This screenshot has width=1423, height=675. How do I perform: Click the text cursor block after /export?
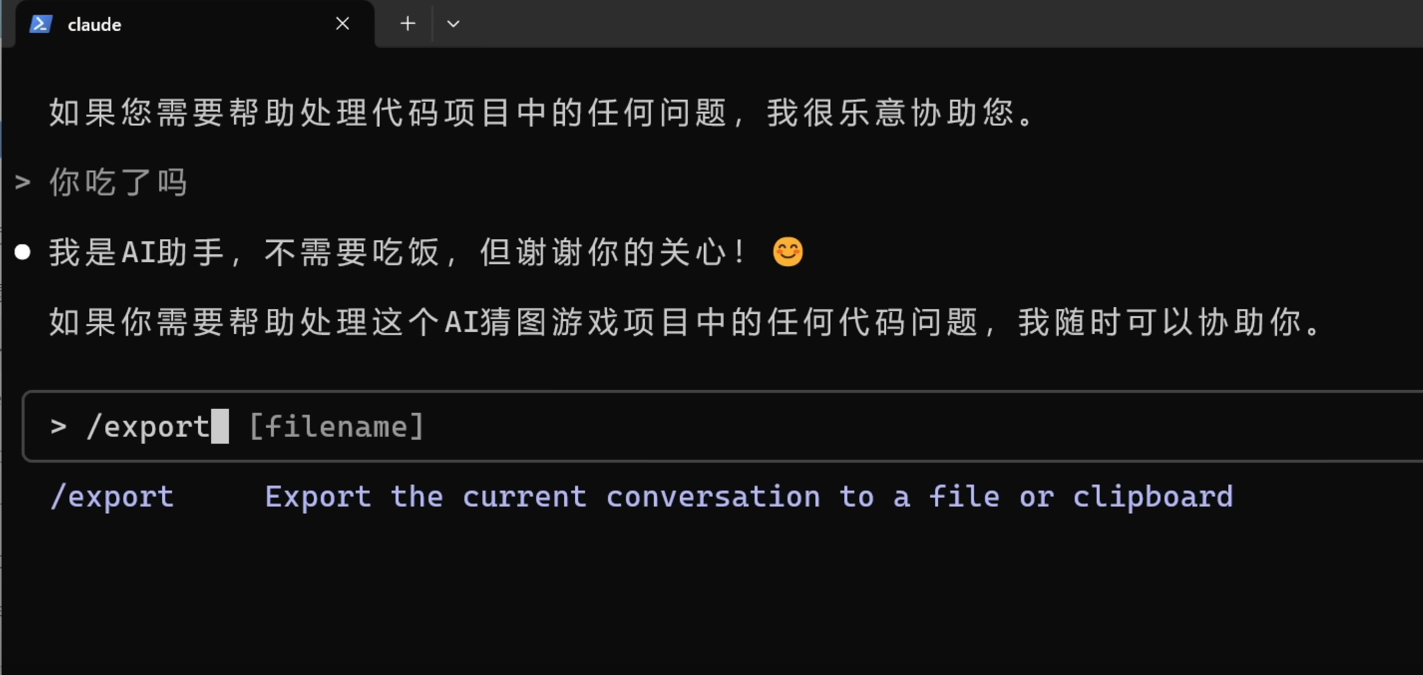click(x=221, y=425)
